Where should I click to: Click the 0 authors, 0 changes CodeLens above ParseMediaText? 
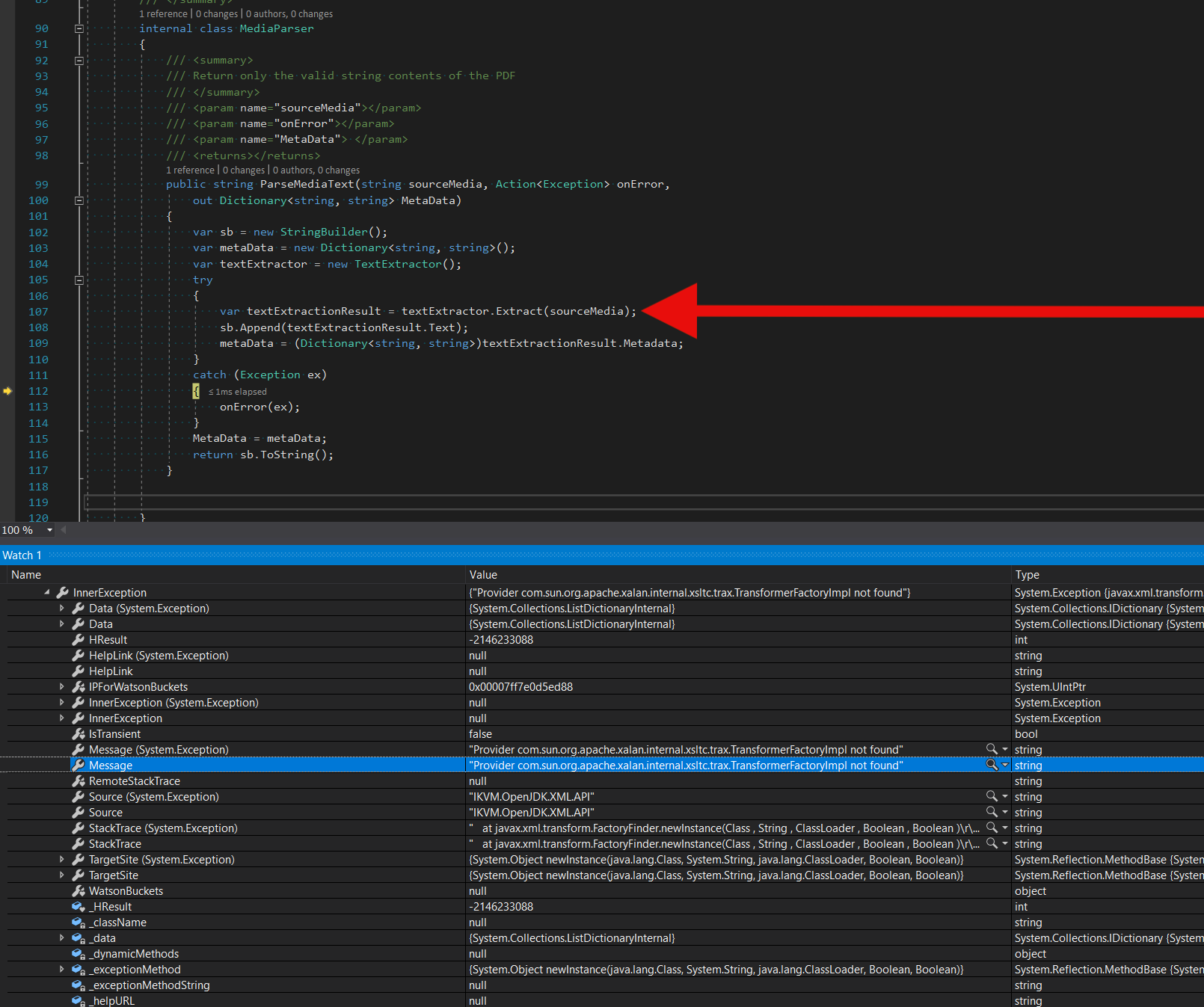[x=316, y=170]
